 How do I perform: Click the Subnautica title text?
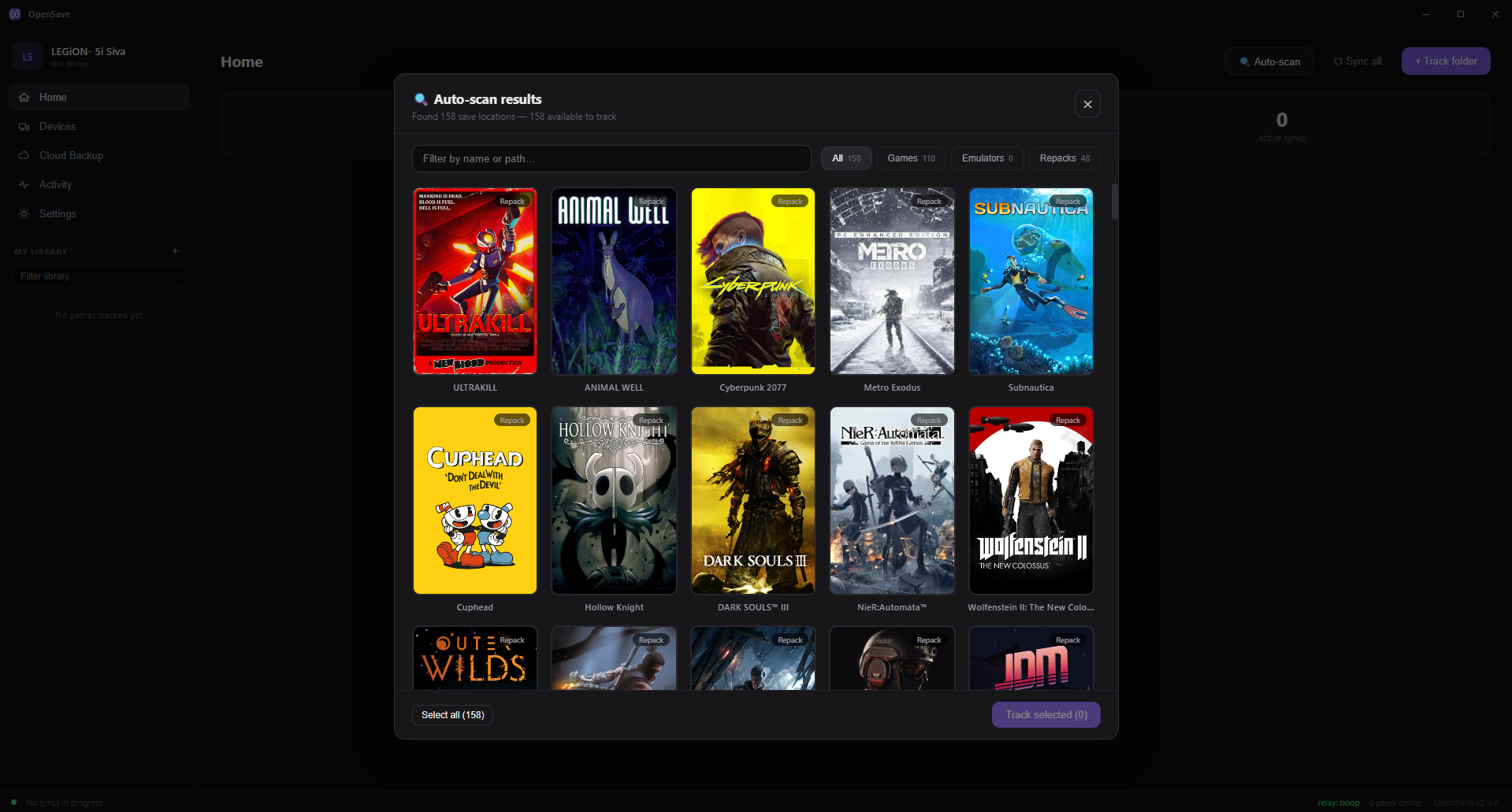click(x=1031, y=387)
